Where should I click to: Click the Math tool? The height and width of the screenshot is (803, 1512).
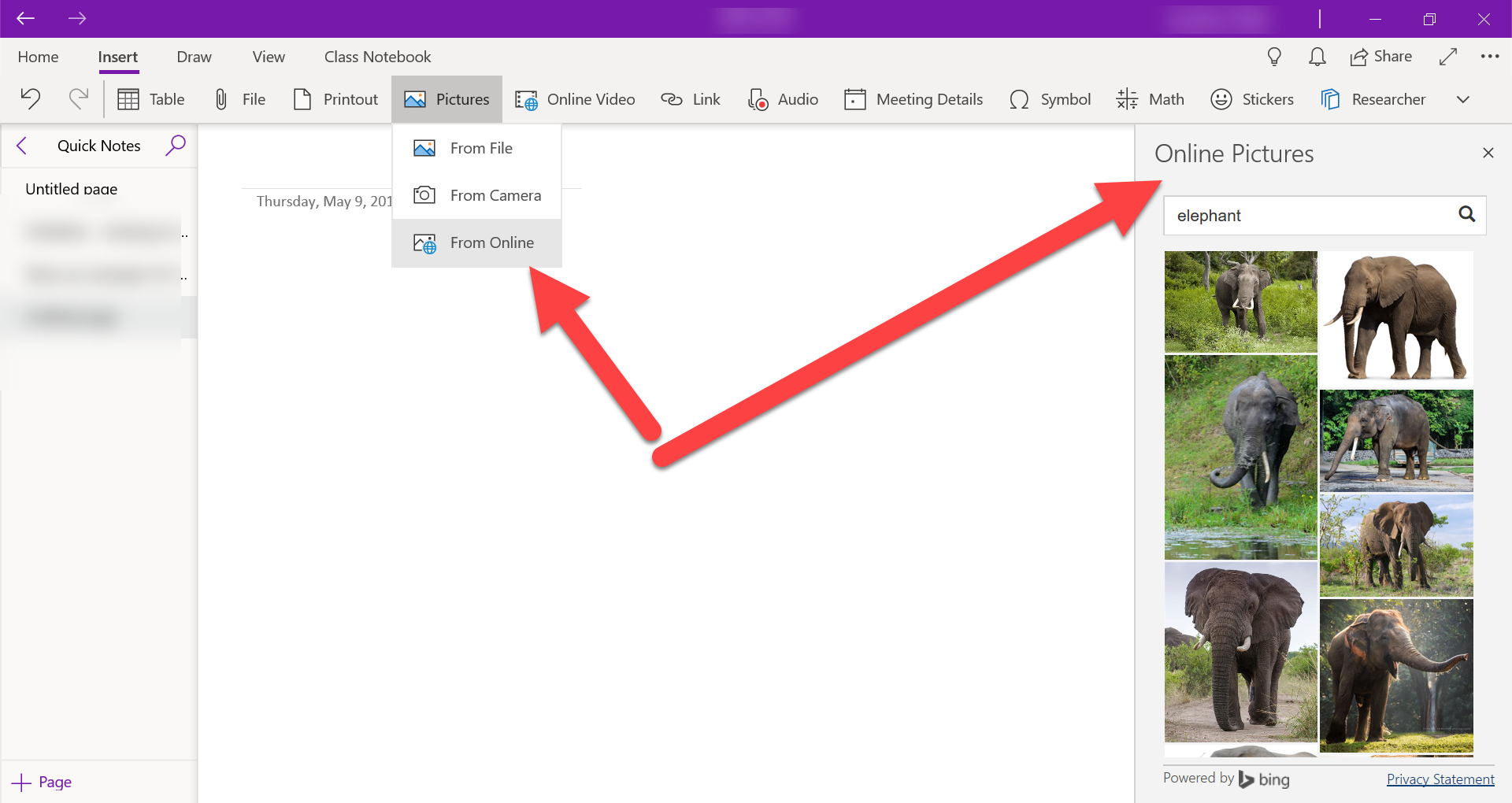coord(1150,99)
